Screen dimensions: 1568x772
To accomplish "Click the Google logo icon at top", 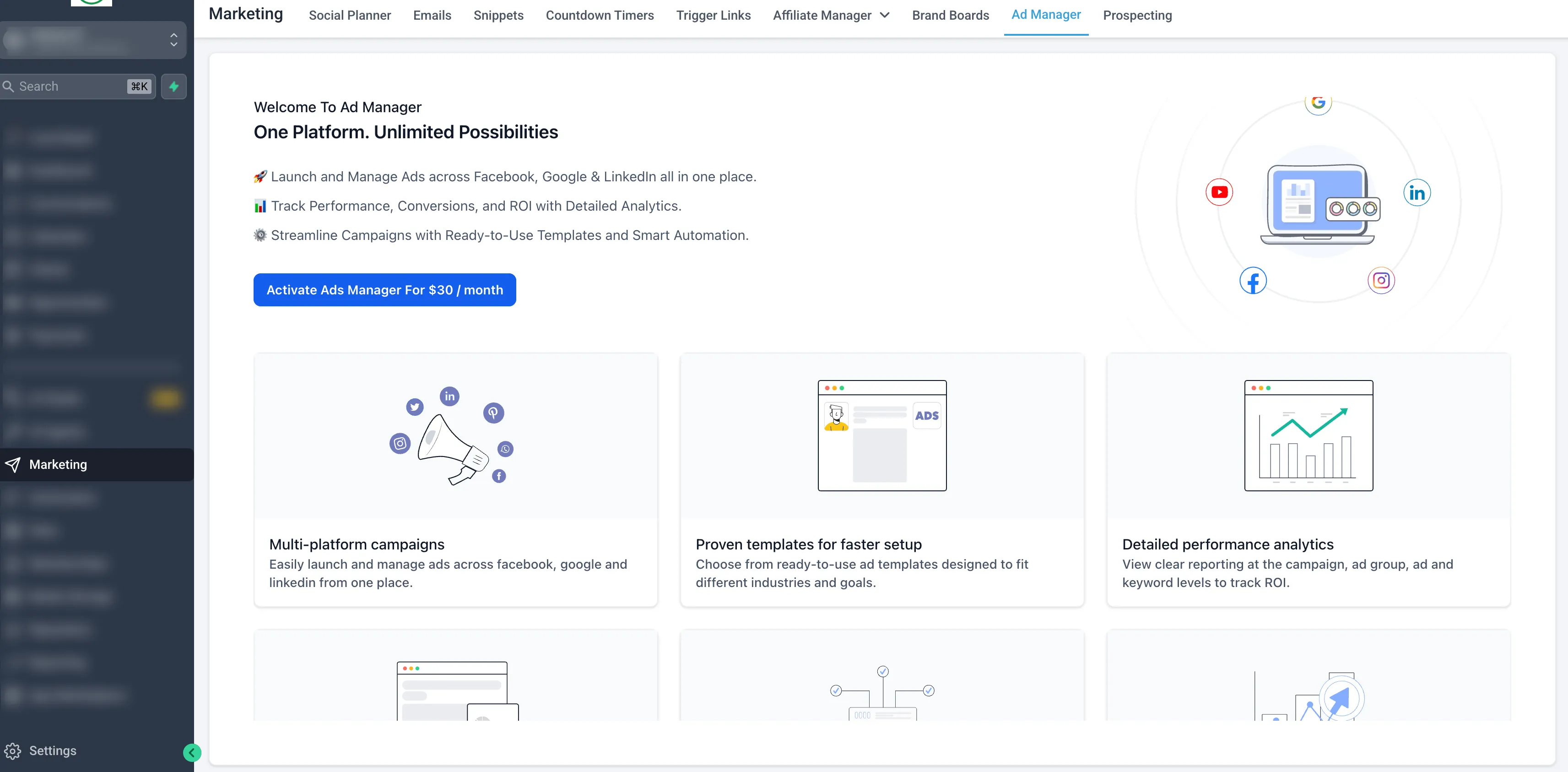I will coord(1318,103).
